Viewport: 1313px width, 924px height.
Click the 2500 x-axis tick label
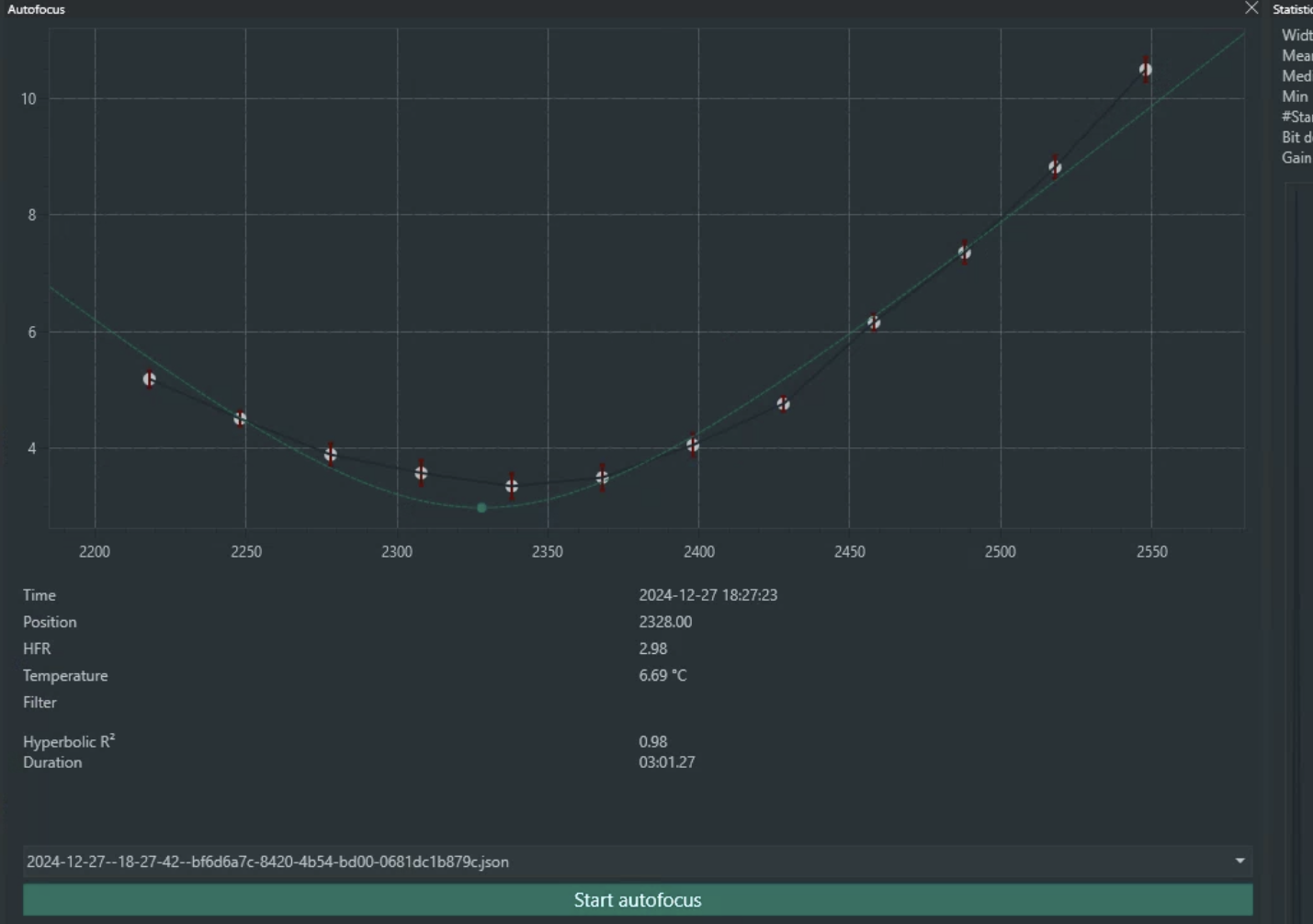pos(1001,552)
